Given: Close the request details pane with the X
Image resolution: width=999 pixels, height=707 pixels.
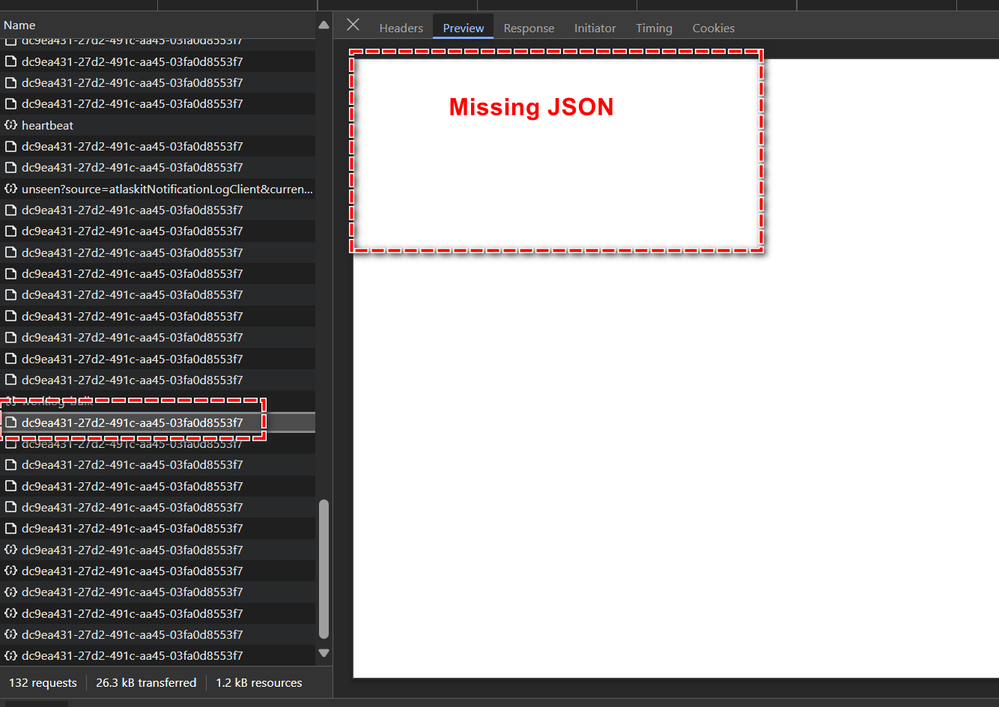Looking at the screenshot, I should coord(352,27).
